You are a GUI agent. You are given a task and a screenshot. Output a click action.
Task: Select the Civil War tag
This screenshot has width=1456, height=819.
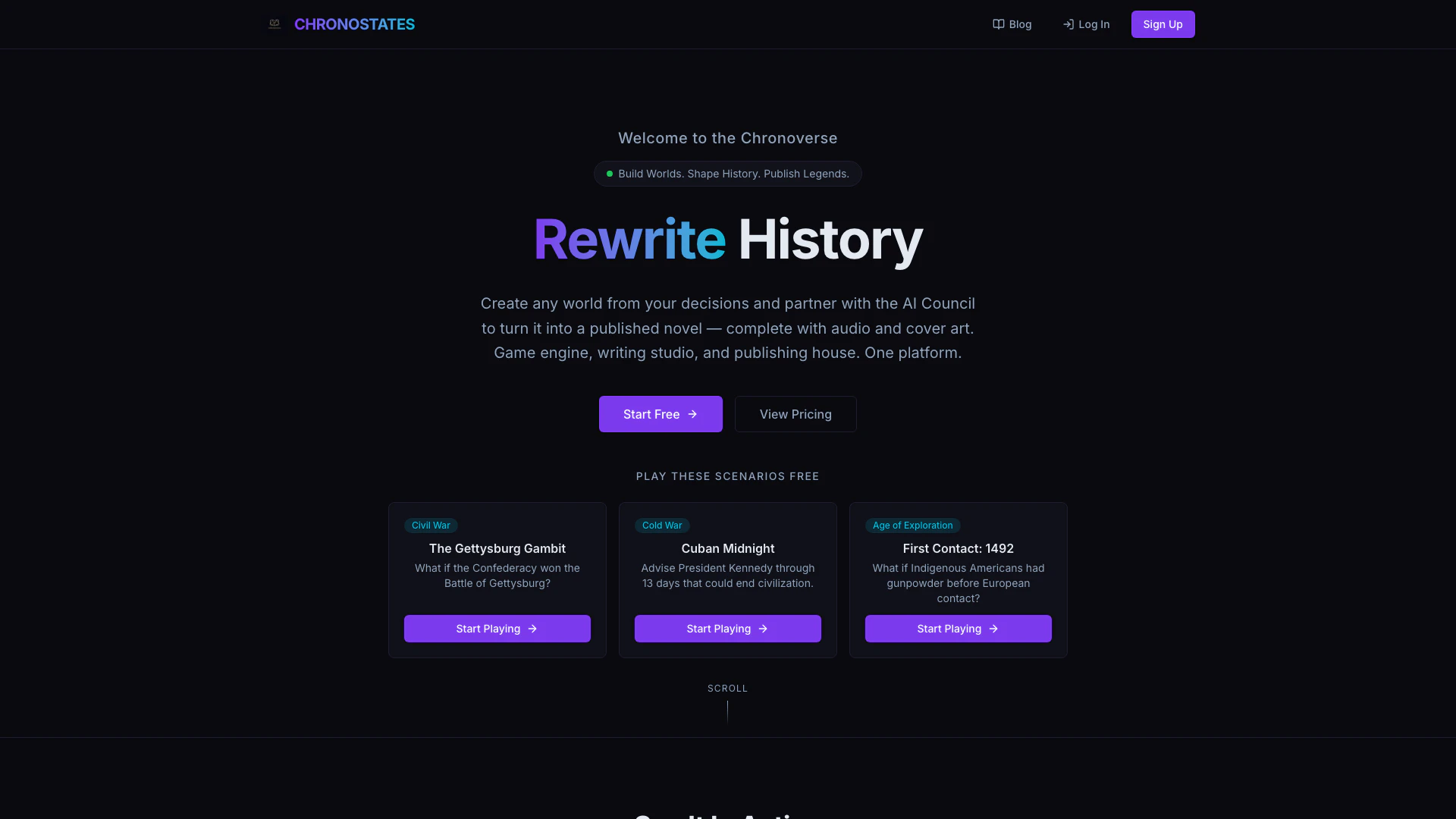431,526
